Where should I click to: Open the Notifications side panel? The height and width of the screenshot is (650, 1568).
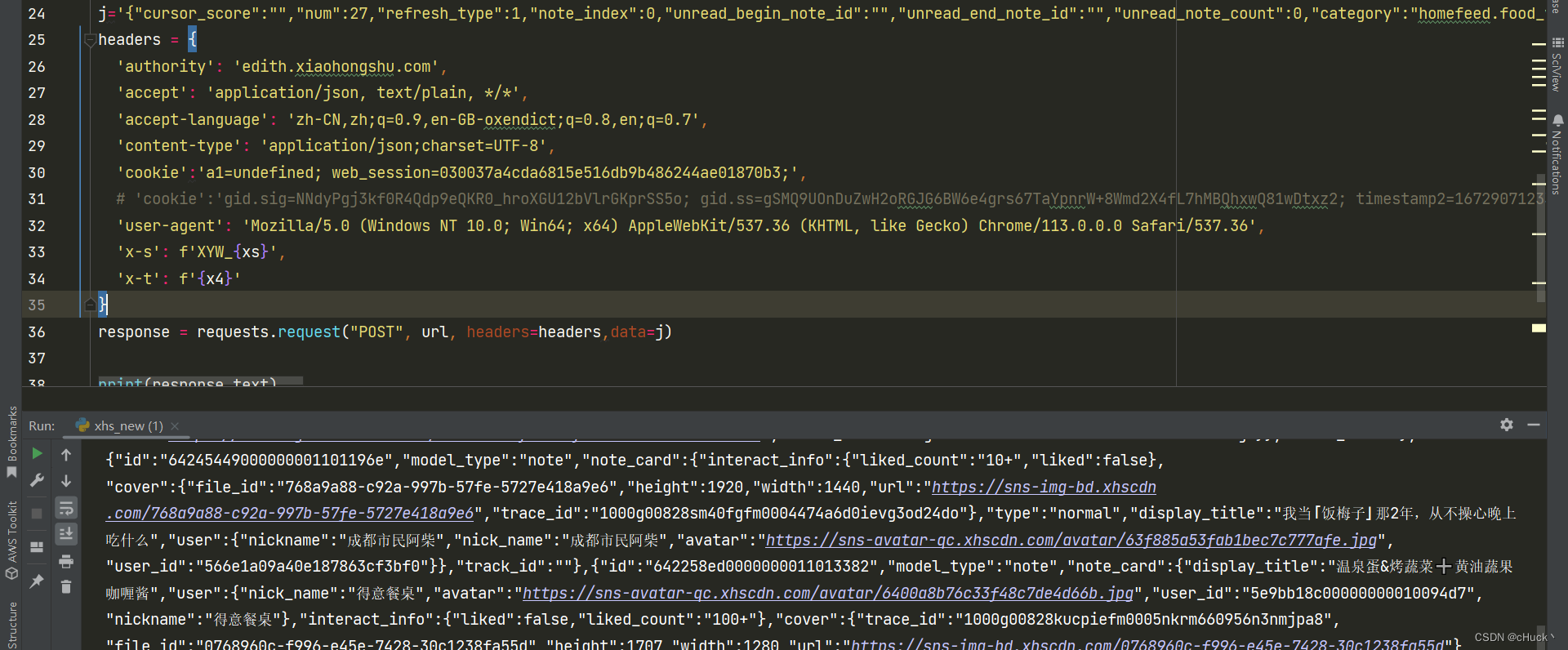1557,155
